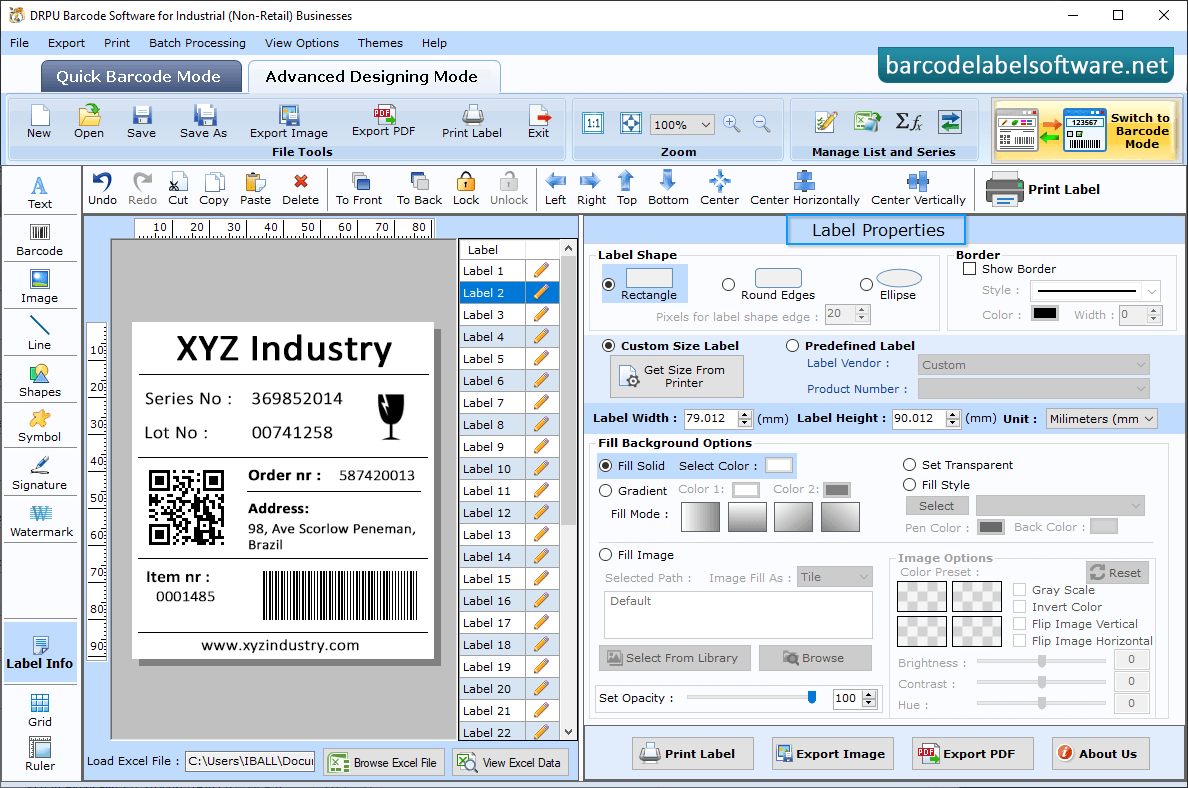Screen dimensions: 1188x788
Task: Select the Gradient fill radio button
Action: pyautogui.click(x=605, y=491)
